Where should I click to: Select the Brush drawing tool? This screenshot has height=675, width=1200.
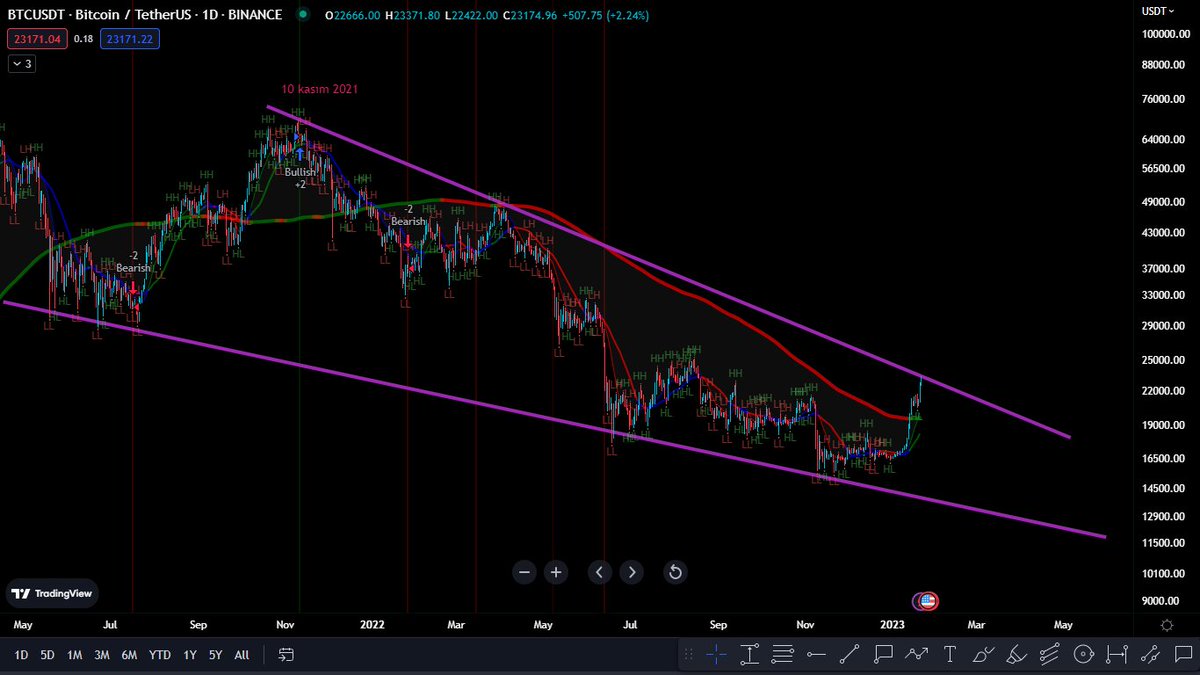pyautogui.click(x=983, y=655)
